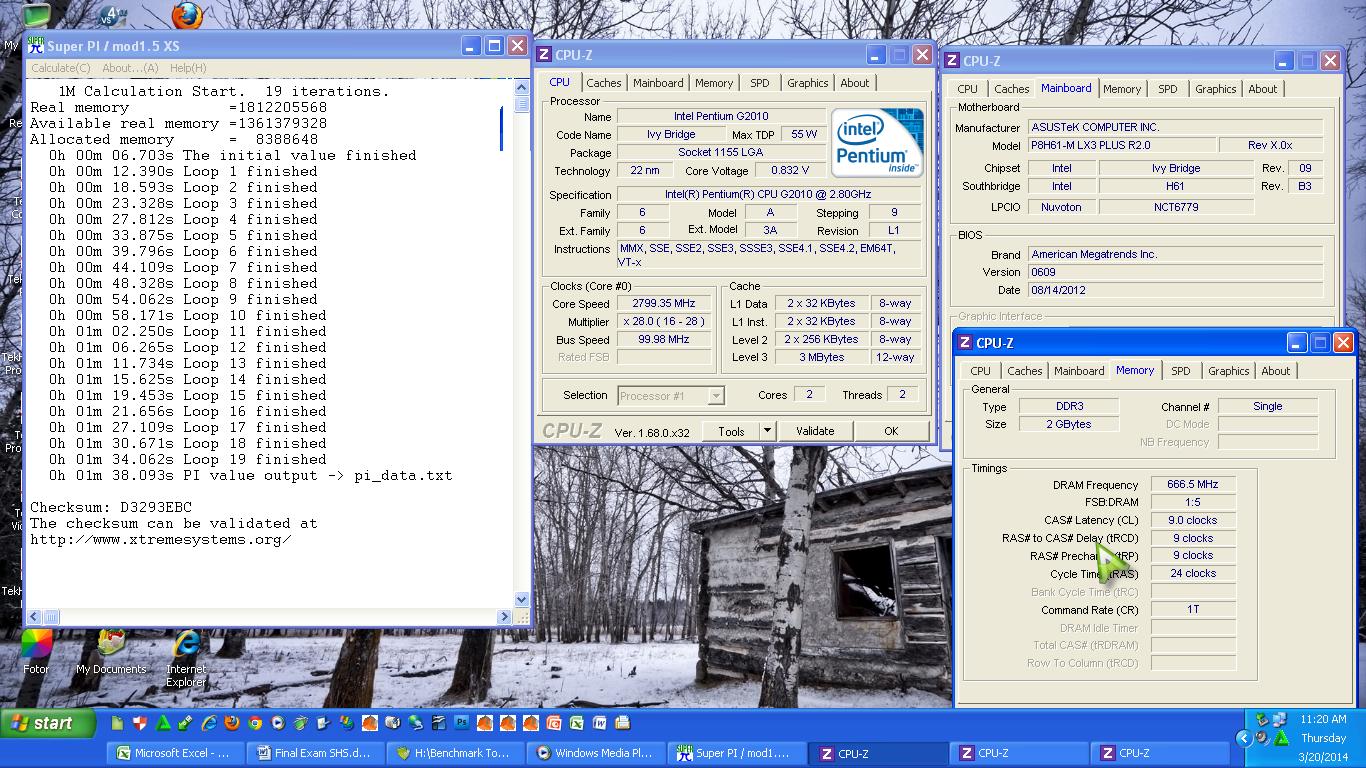Click the Checksum: D3293EBC line
Image resolution: width=1366 pixels, height=768 pixels.
tap(111, 507)
